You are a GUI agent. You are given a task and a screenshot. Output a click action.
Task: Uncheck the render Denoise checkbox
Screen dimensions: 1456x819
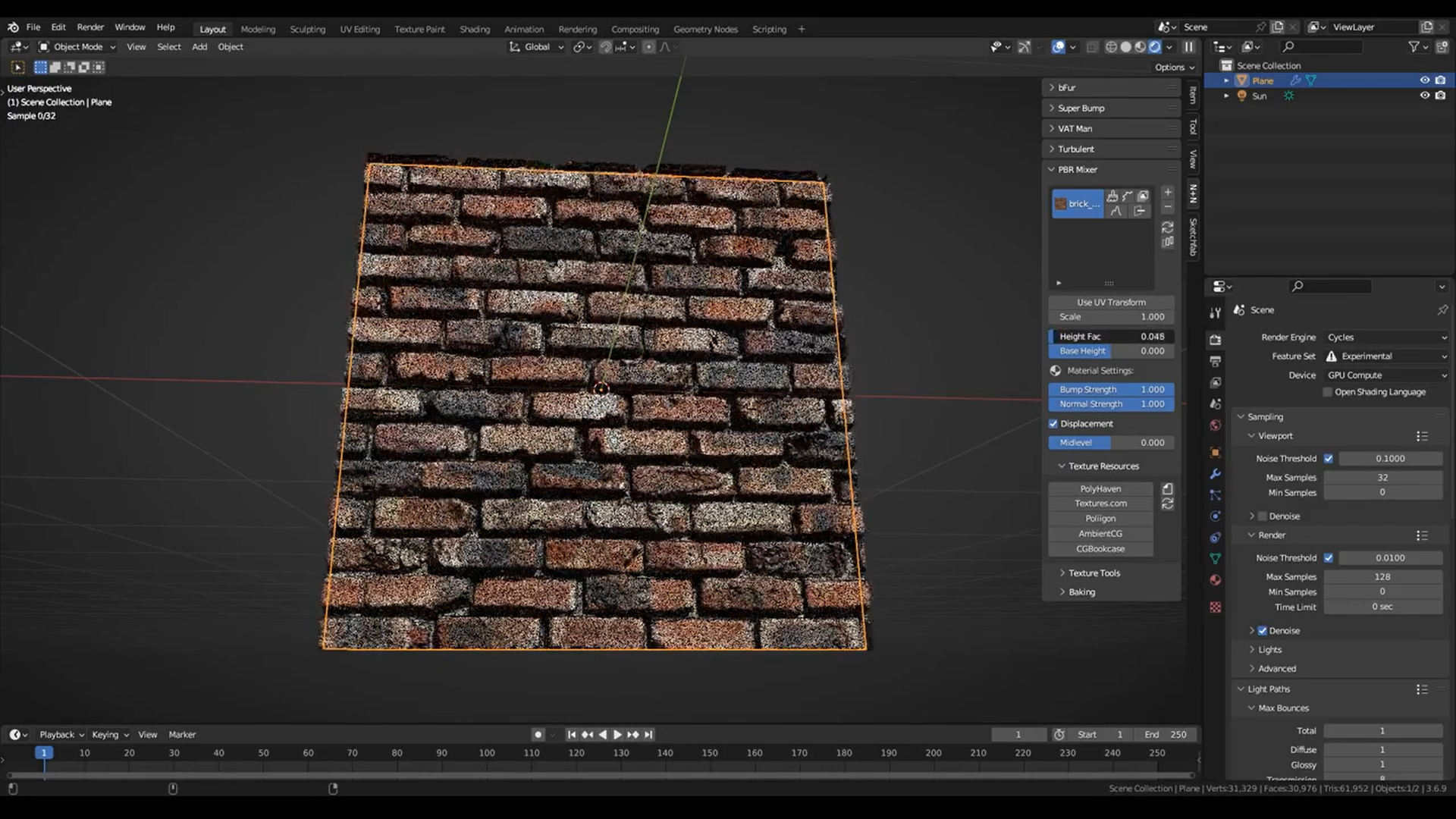pyautogui.click(x=1263, y=631)
